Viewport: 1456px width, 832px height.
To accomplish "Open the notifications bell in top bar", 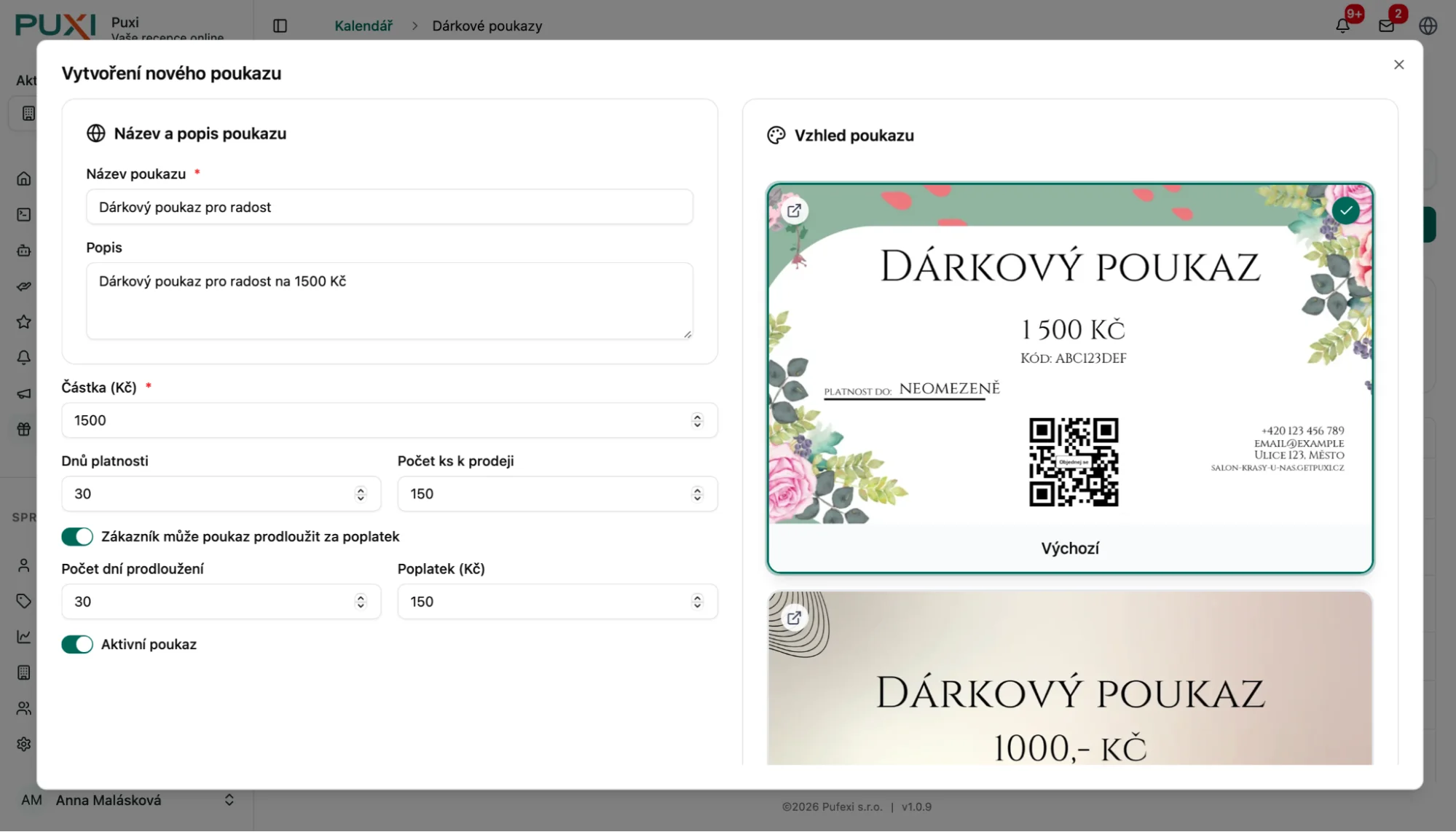I will [x=1342, y=25].
